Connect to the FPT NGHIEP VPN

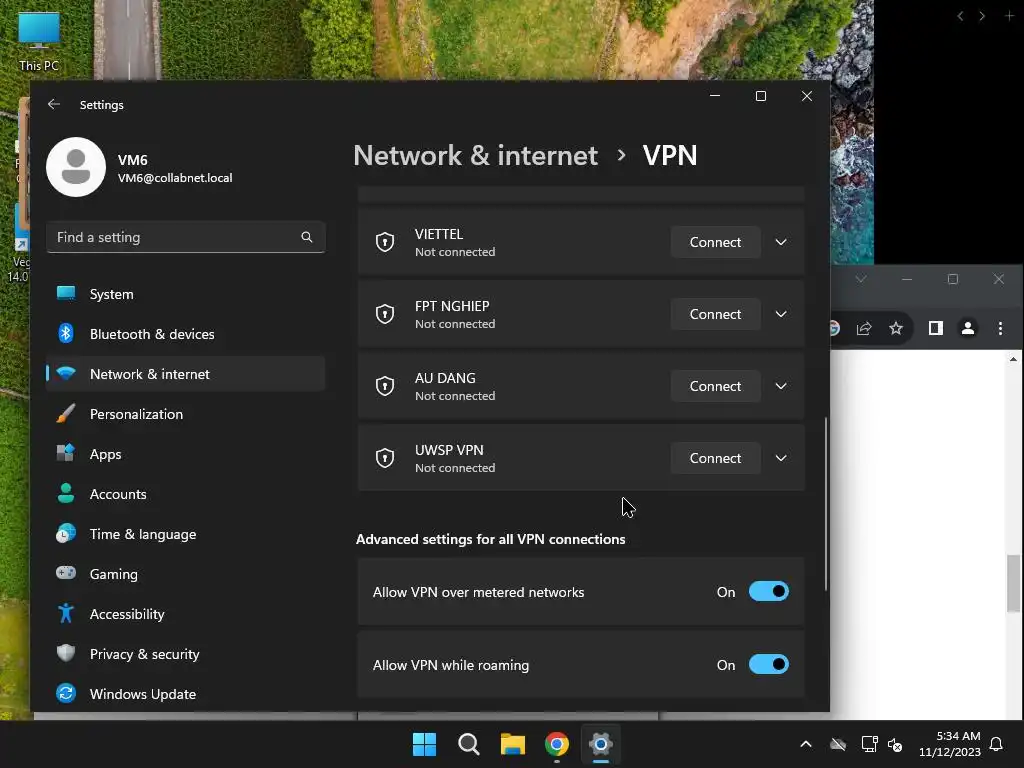click(715, 314)
